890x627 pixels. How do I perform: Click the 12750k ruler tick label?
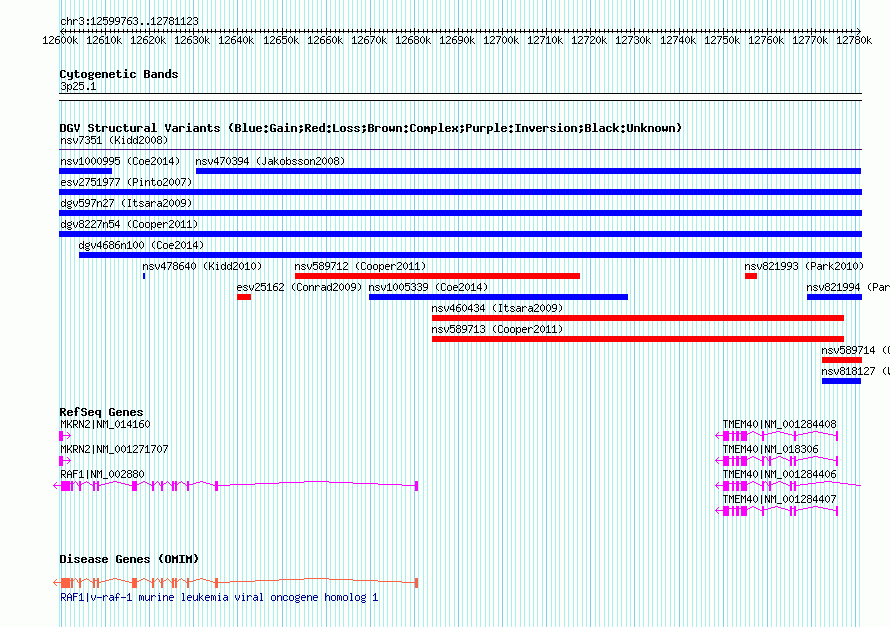click(721, 40)
